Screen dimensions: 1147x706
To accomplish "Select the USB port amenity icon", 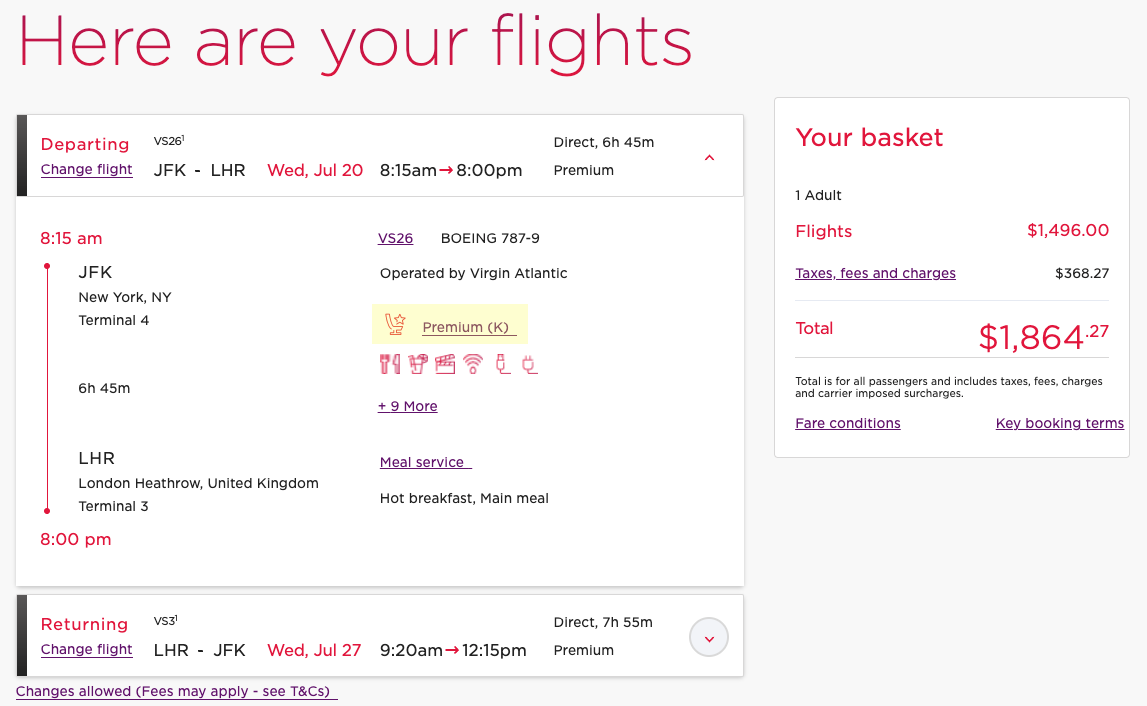I will [503, 363].
